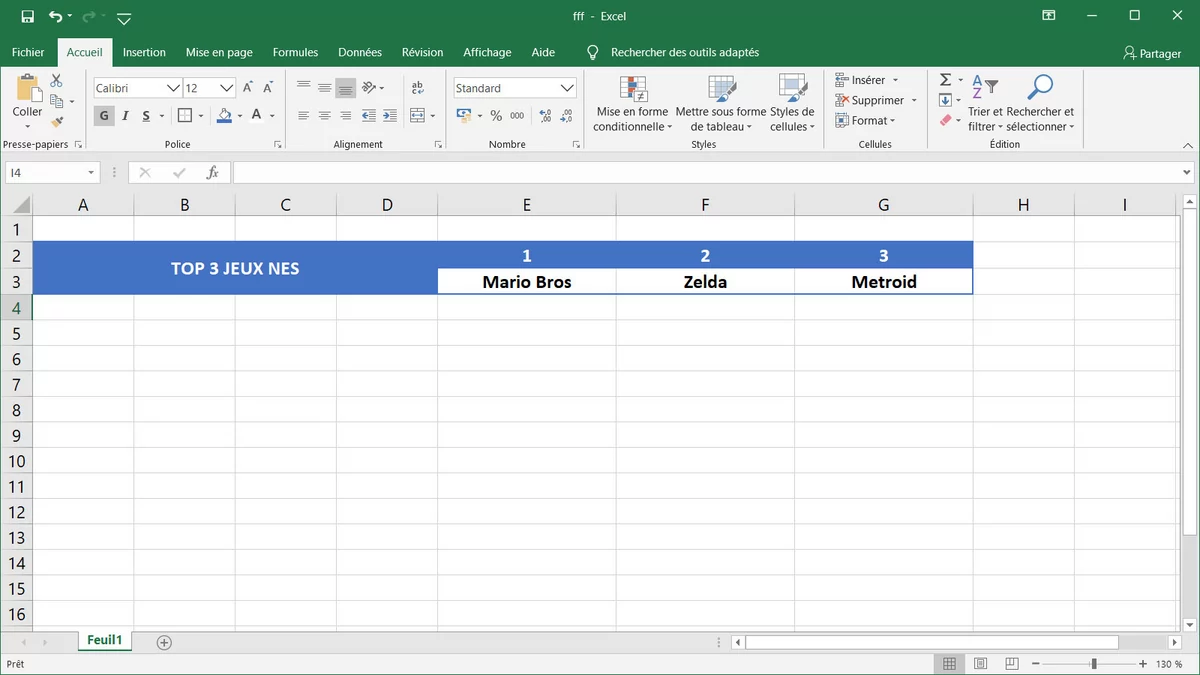Click the AutoSum sigma icon
The image size is (1200, 675).
945,80
